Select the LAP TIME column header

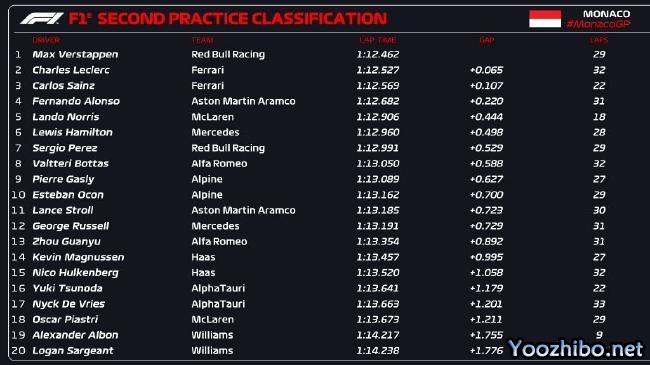(378, 40)
